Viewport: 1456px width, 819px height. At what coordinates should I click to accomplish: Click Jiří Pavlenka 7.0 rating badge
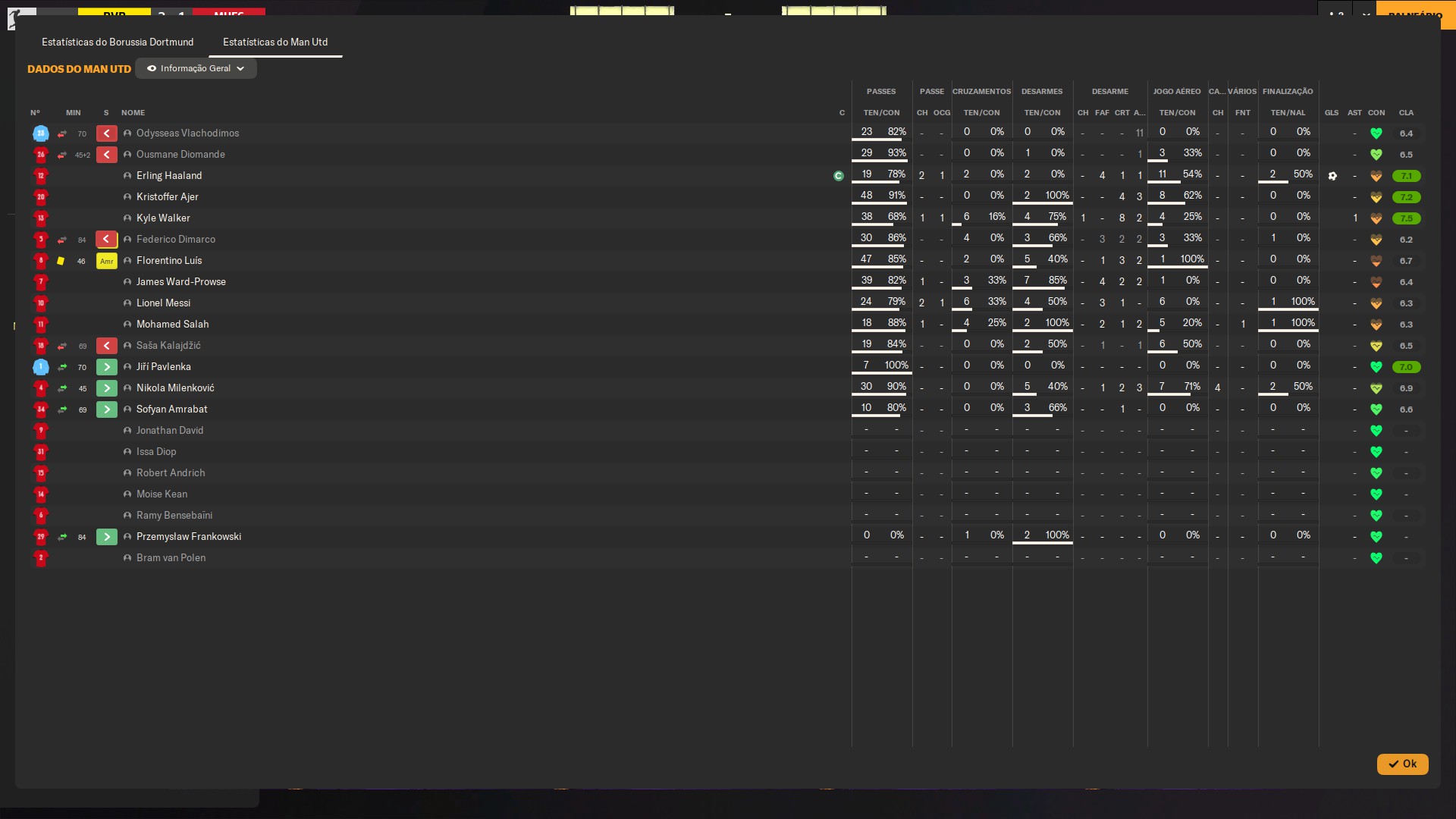[x=1406, y=367]
